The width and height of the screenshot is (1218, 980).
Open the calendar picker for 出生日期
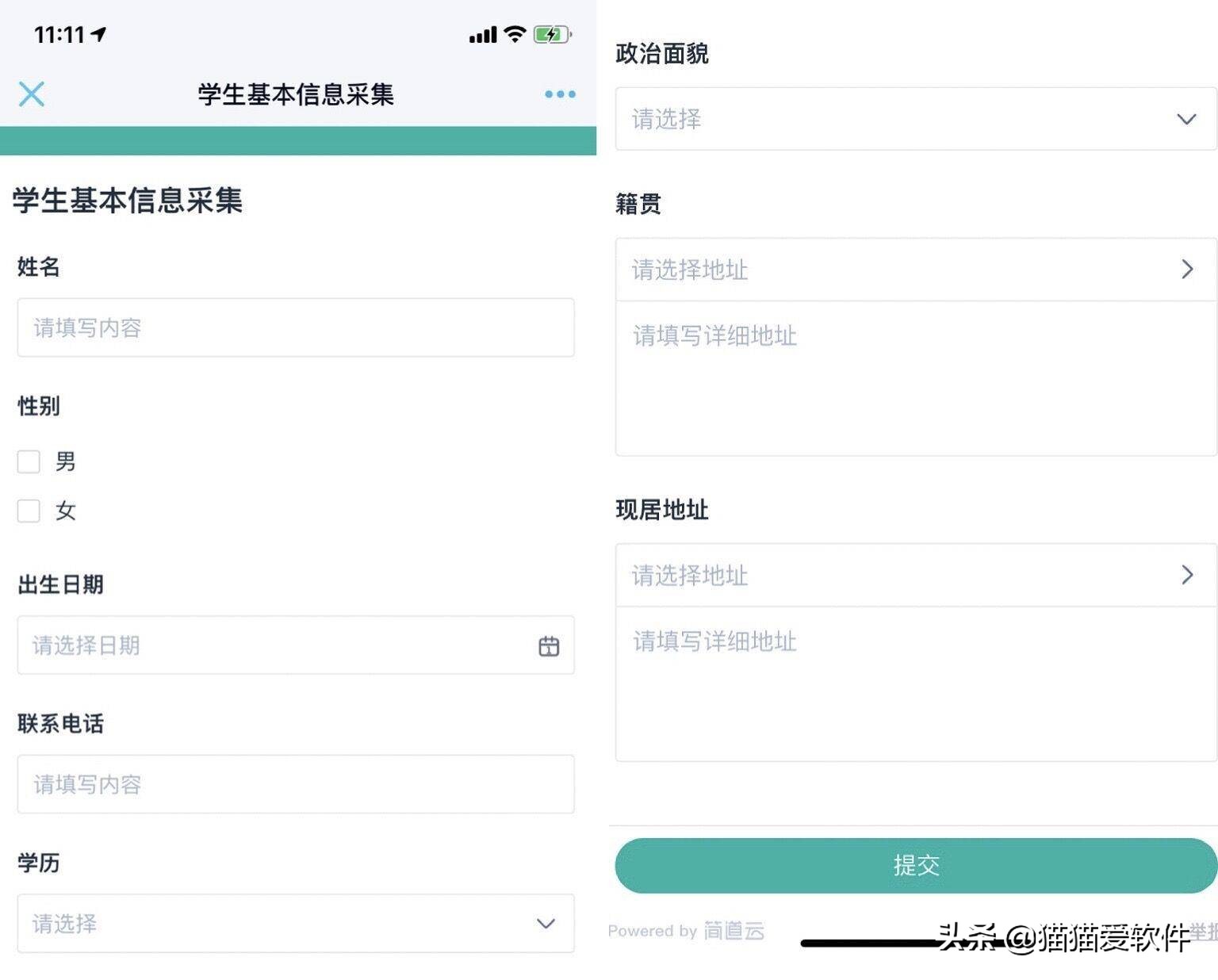point(550,645)
